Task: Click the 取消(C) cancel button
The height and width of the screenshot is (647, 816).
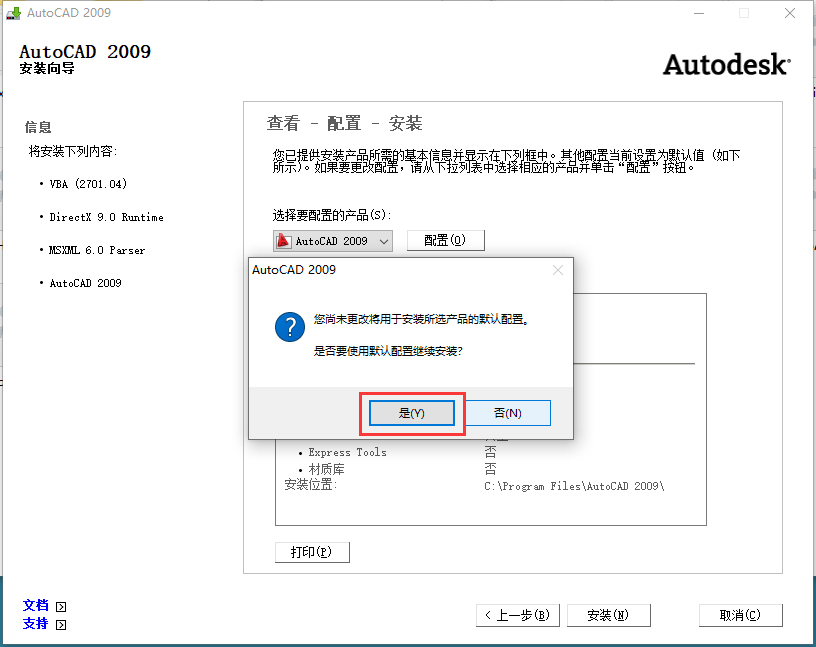Action: click(x=741, y=615)
